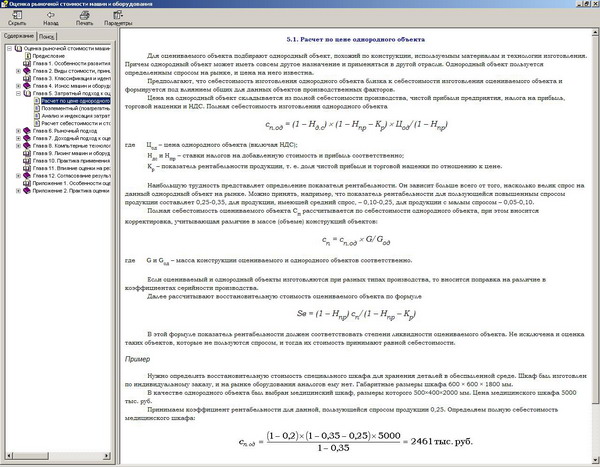Click the book icon beside Глава 9
This screenshot has width=600, height=467.
pyautogui.click(x=27, y=153)
